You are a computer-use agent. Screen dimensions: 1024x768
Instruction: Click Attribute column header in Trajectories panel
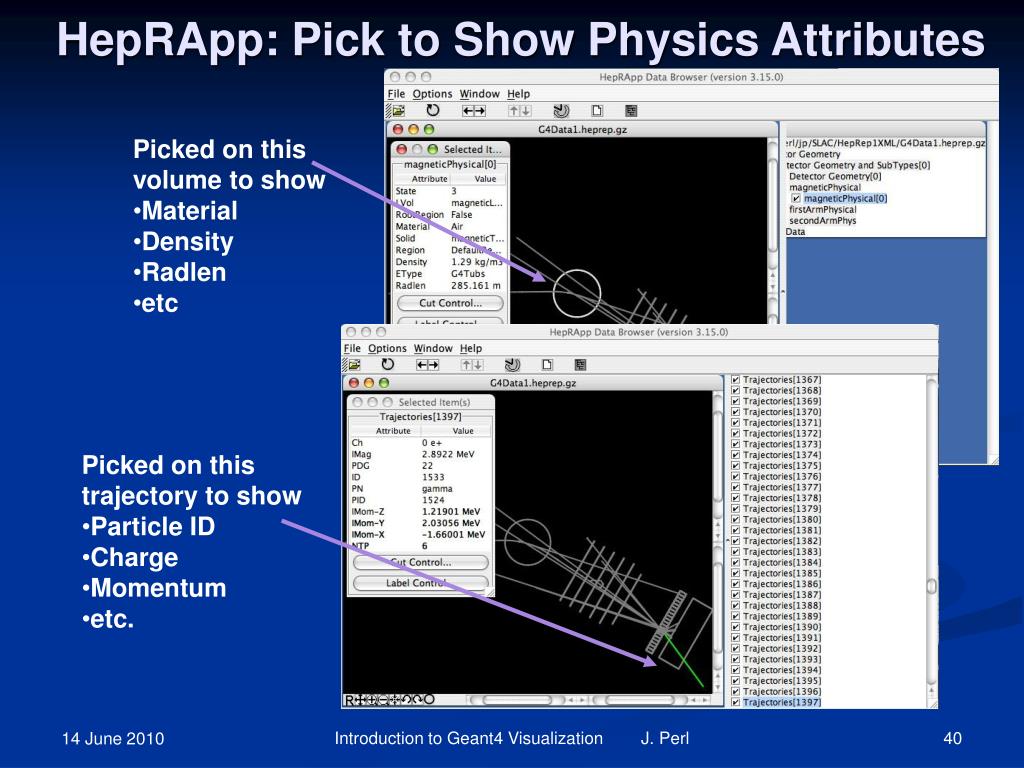[x=393, y=431]
